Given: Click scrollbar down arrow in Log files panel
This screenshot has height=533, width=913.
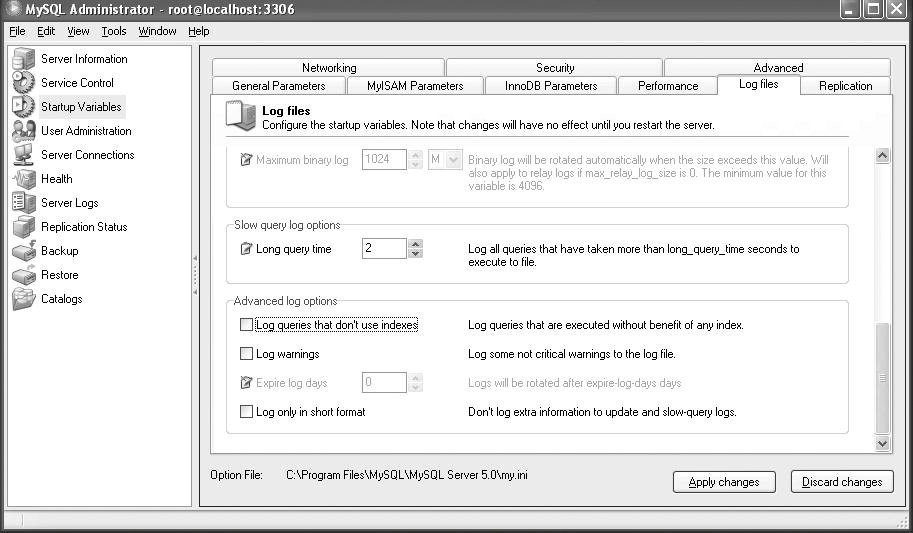Looking at the screenshot, I should click(x=882, y=443).
